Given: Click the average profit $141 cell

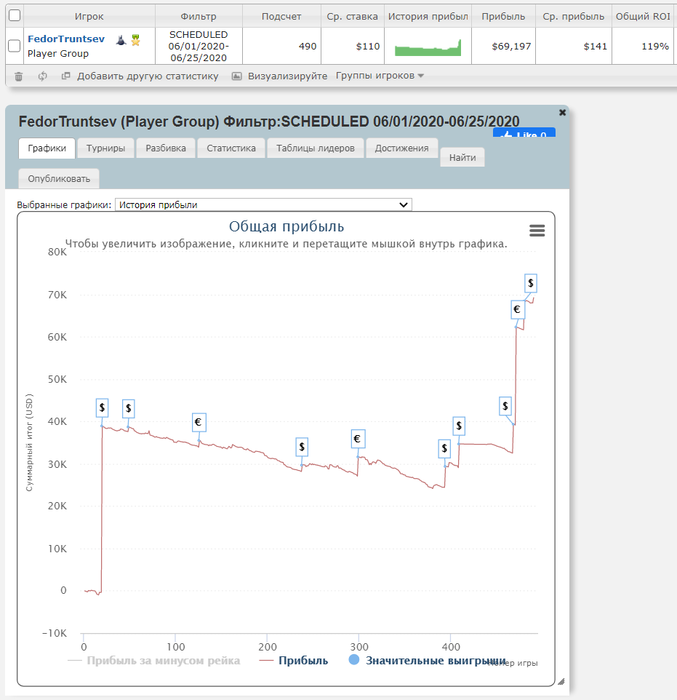Looking at the screenshot, I should tap(573, 46).
